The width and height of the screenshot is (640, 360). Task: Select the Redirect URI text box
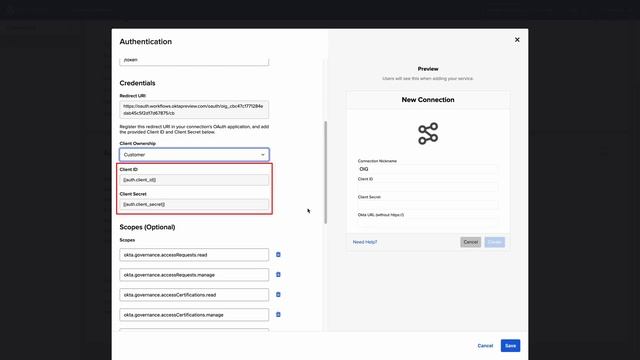(x=194, y=109)
